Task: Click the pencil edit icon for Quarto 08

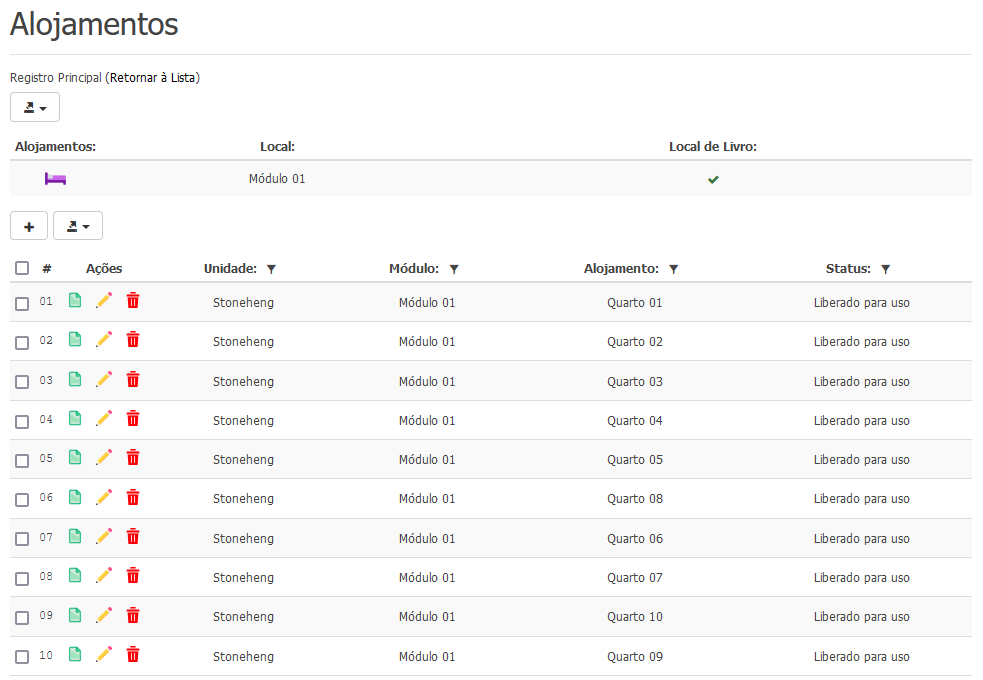Action: (x=104, y=497)
